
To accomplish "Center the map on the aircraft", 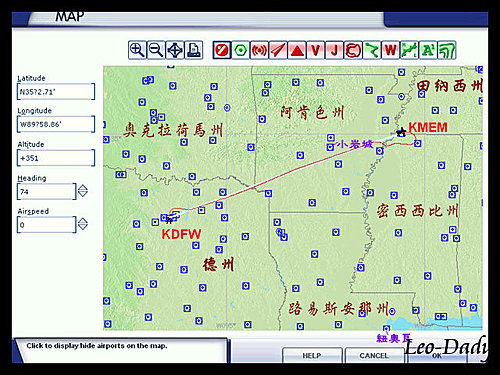I will coord(175,50).
